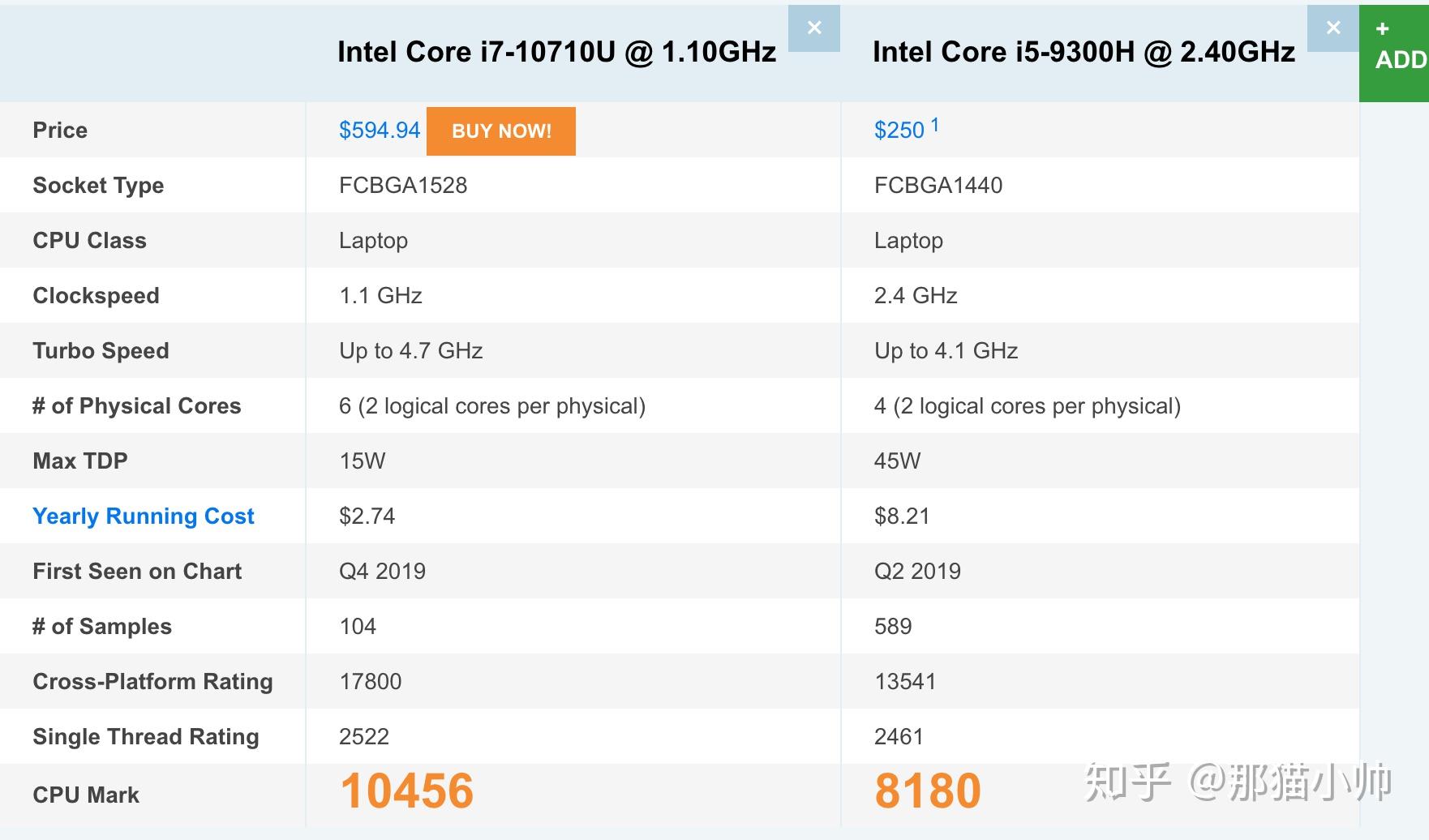This screenshot has width=1429, height=840.
Task: Remove the Intel Core i5-9300H from comparison
Action: click(x=1332, y=28)
